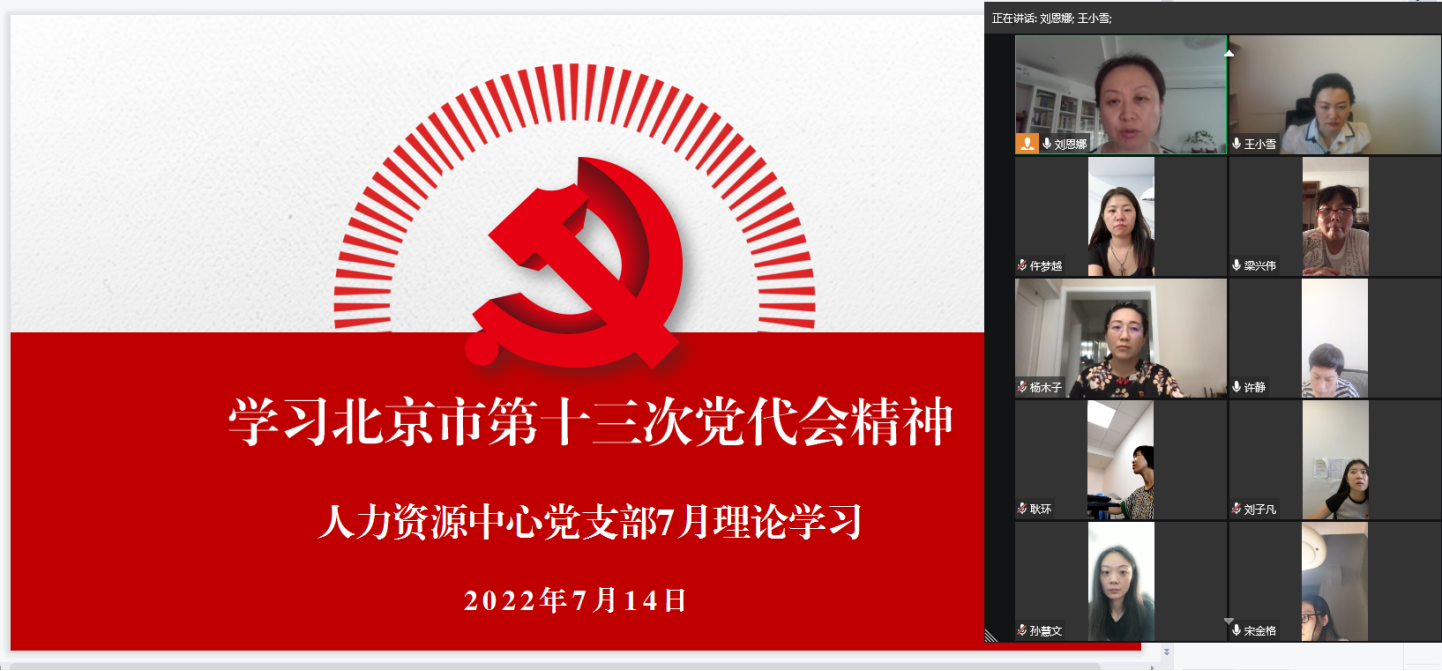Click the microphone icon next to 刘恩娜
1442x671 pixels.
pyautogui.click(x=1047, y=144)
